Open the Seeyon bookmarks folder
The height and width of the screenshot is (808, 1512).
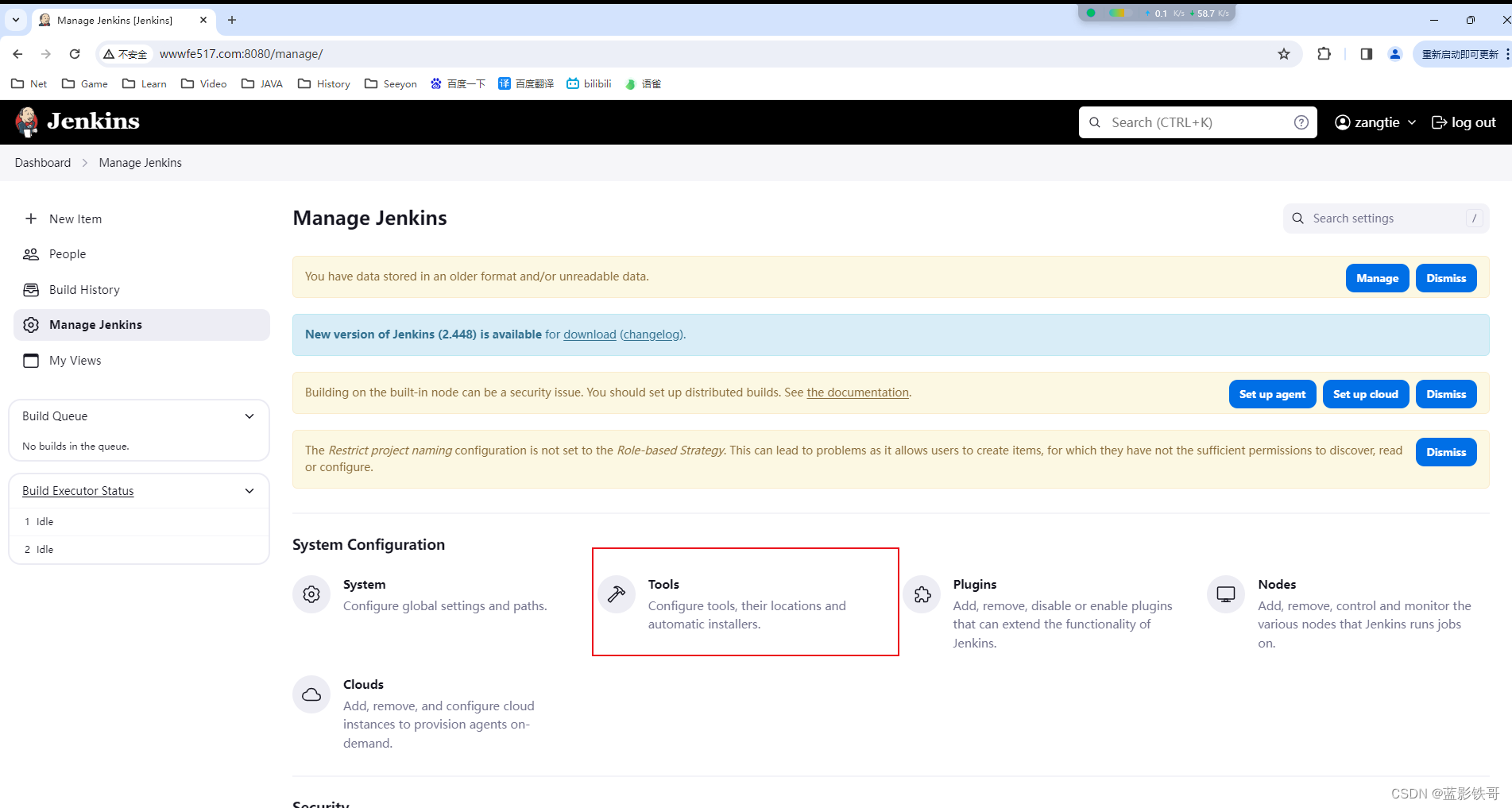coord(391,83)
